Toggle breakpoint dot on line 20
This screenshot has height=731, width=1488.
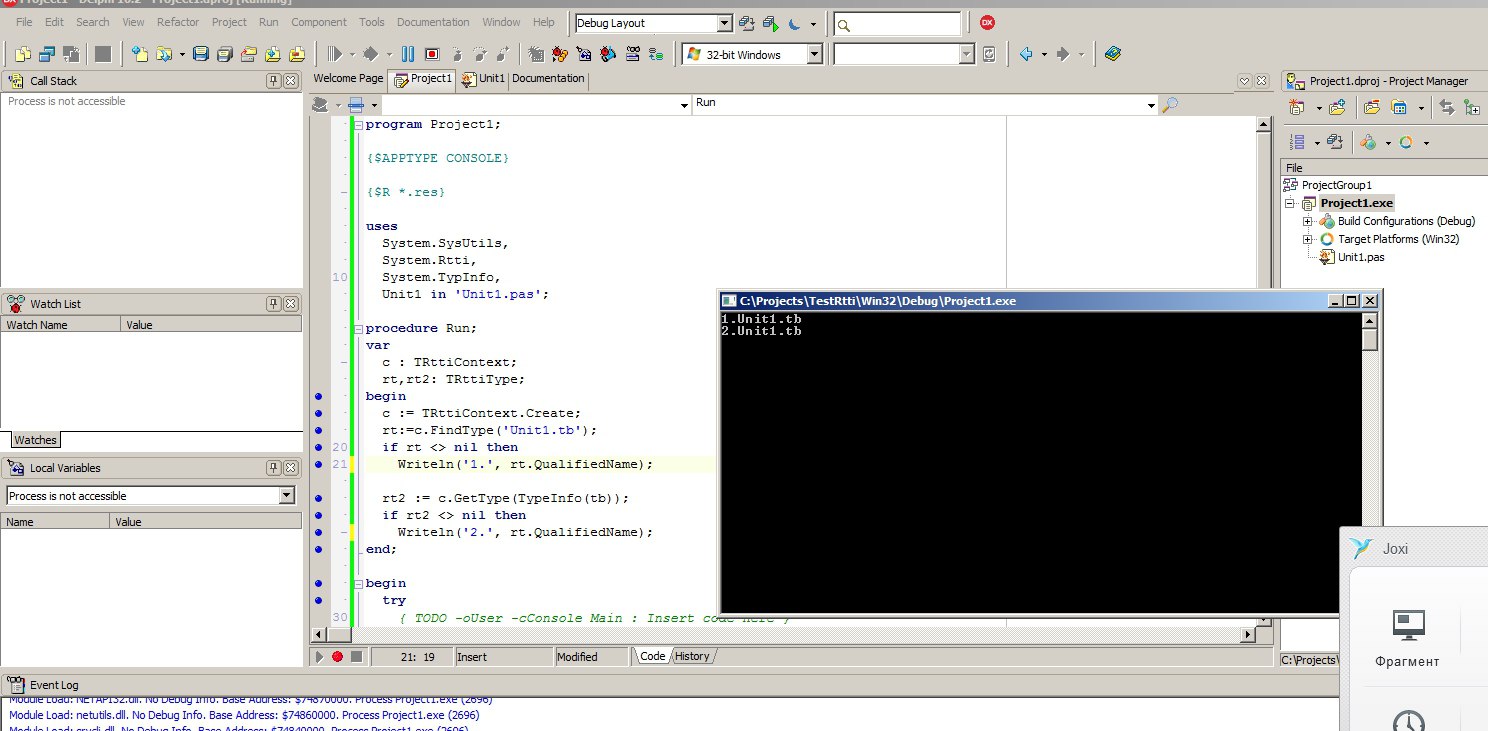pyautogui.click(x=318, y=447)
